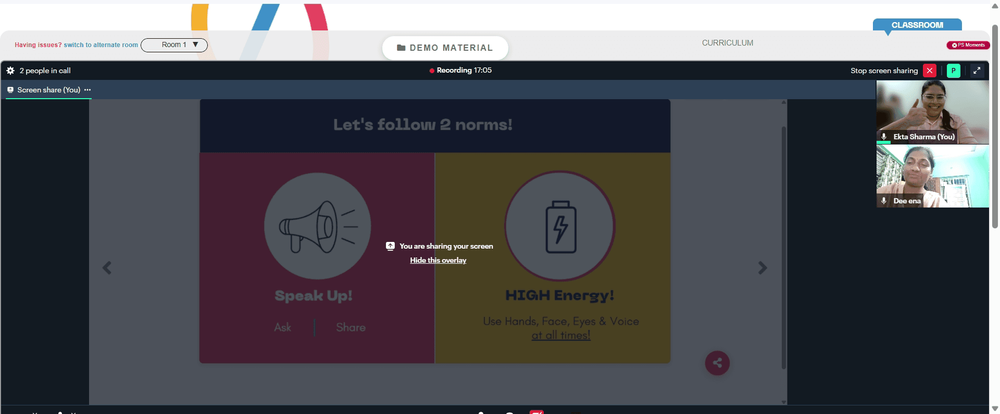Click Use Hands, Face, Eyes & Voice text

(561, 322)
